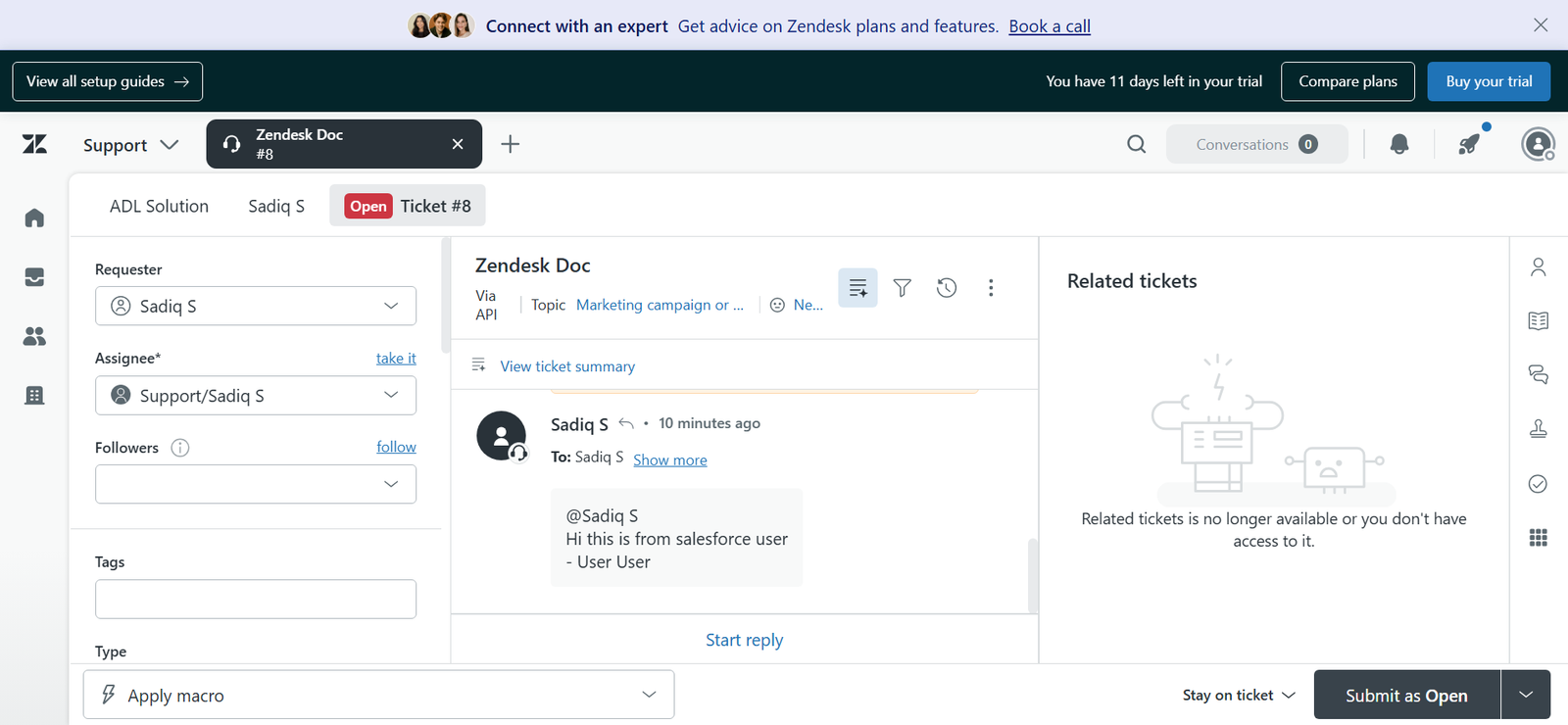The image size is (1568, 725).
Task: Open ticket options three-dot menu
Action: [991, 287]
